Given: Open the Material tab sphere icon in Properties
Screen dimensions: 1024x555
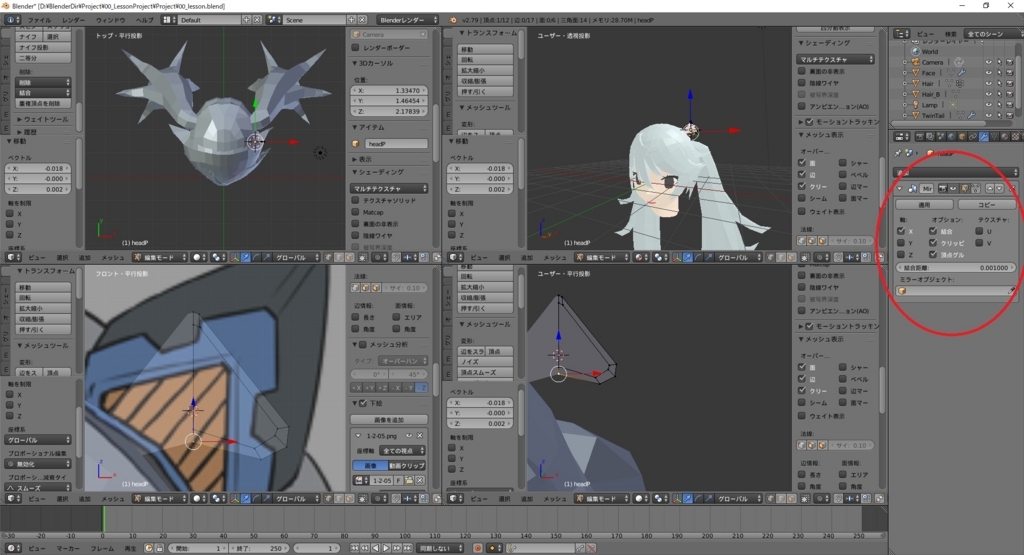Looking at the screenshot, I should pyautogui.click(x=1005, y=137).
